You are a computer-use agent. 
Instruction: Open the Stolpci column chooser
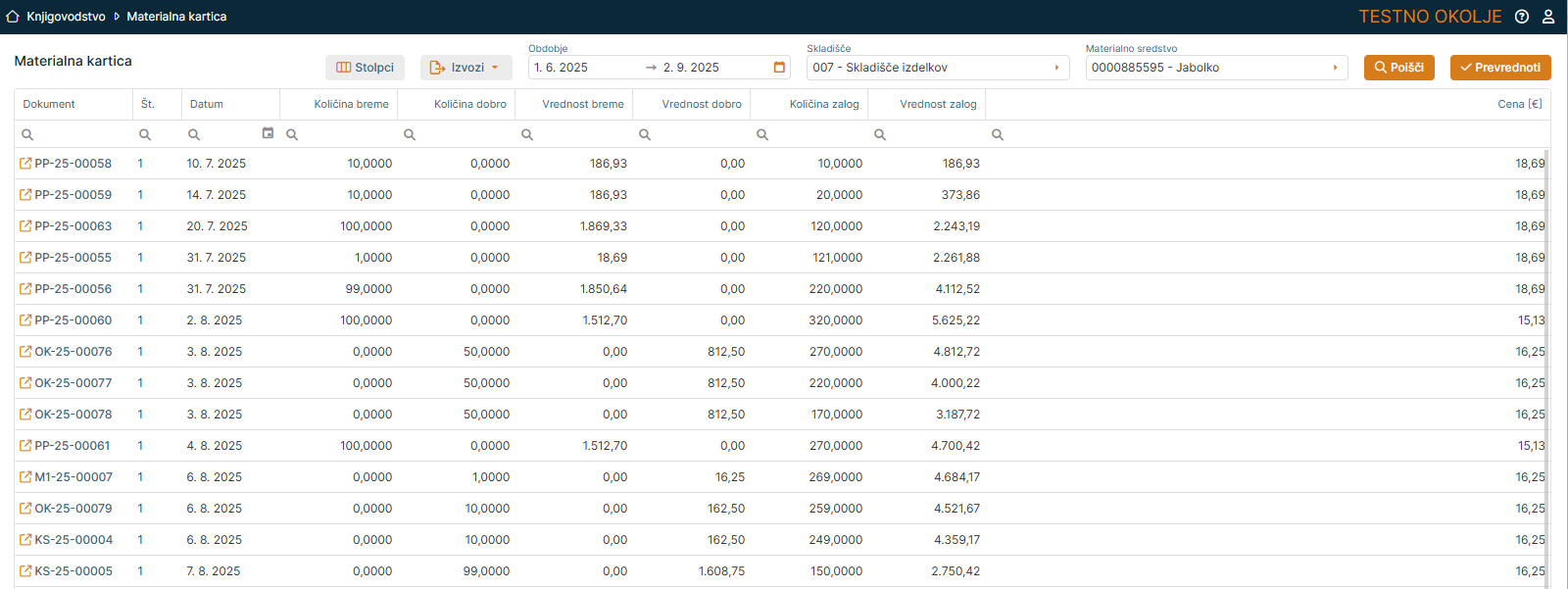(365, 68)
